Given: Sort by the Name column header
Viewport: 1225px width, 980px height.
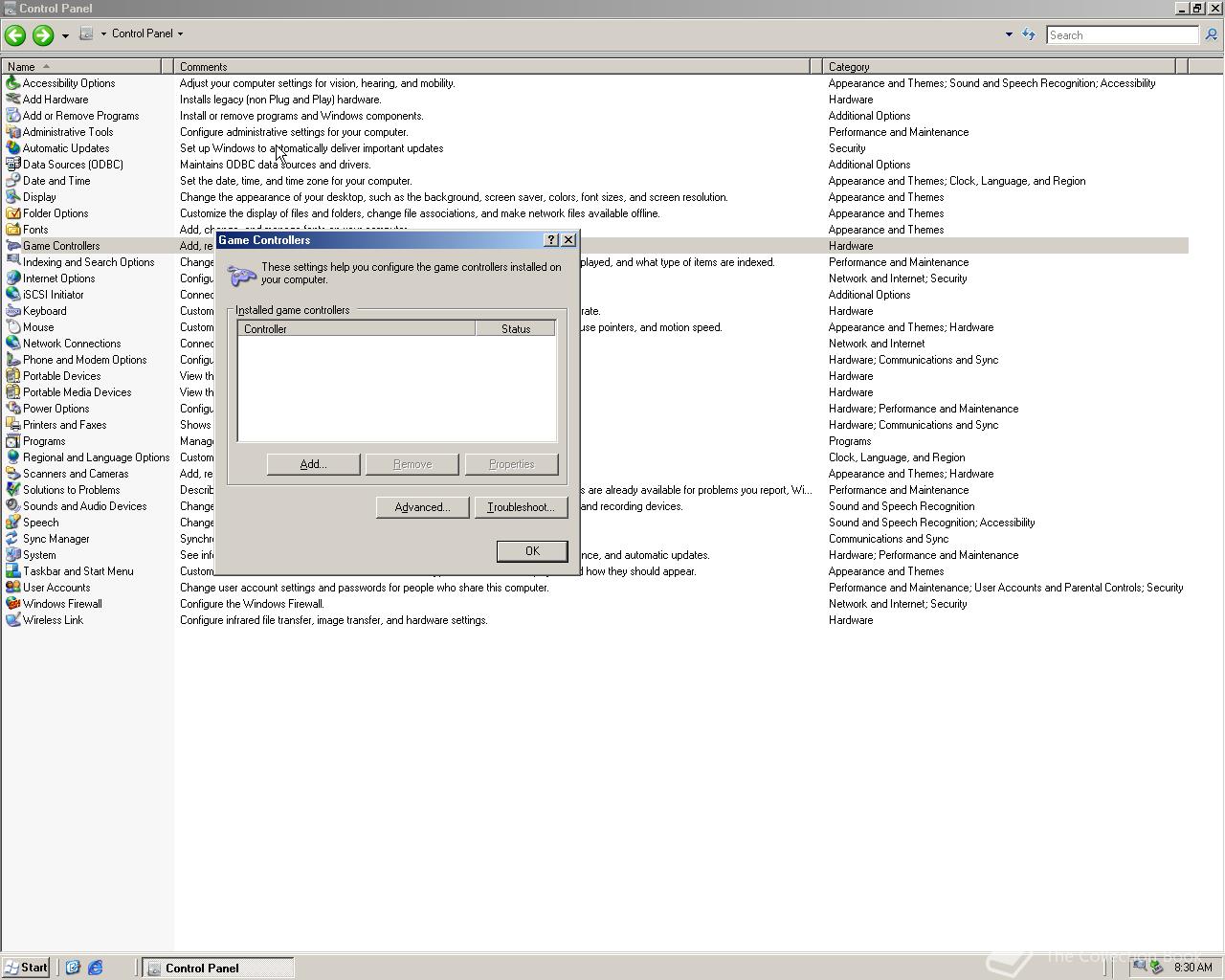Looking at the screenshot, I should coord(81,67).
